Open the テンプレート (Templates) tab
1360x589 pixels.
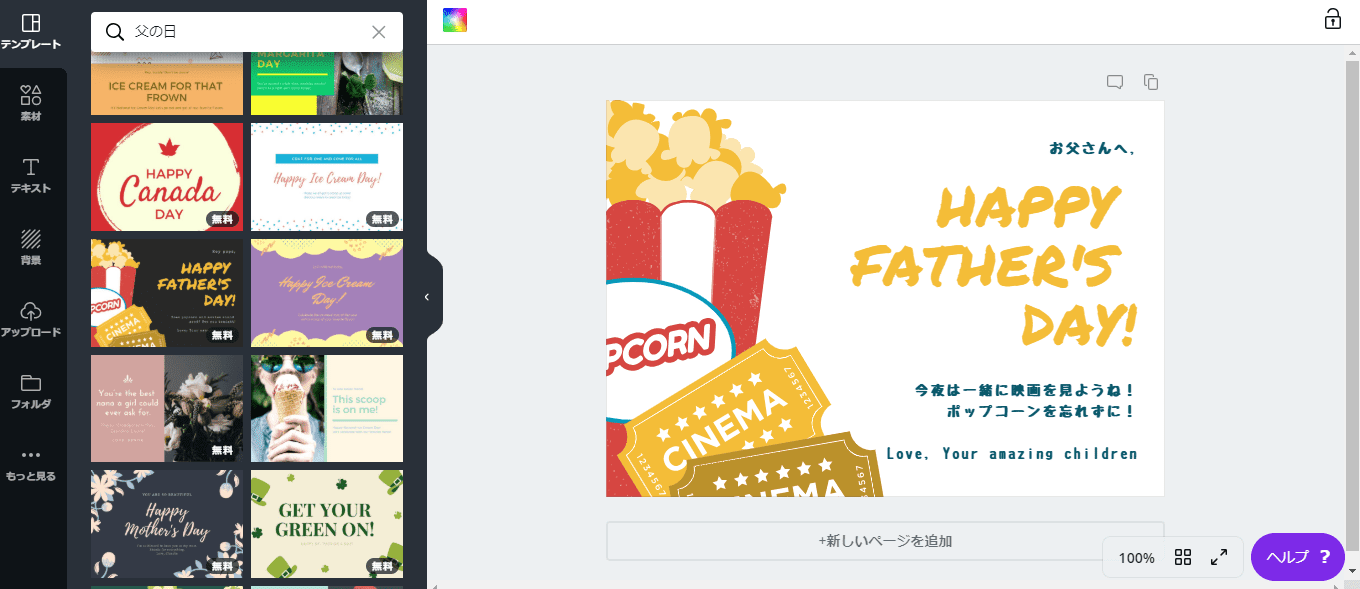click(31, 32)
